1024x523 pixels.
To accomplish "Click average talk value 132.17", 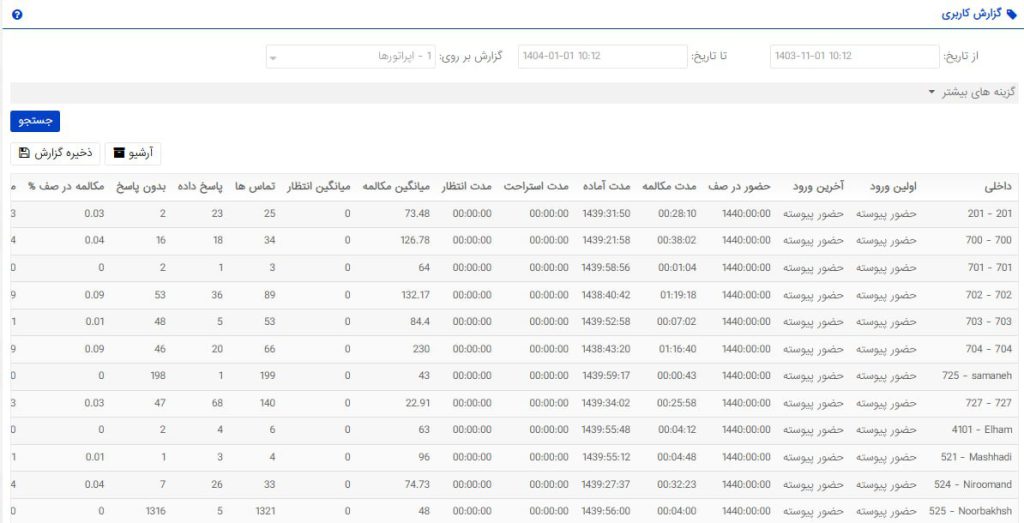I will point(415,295).
